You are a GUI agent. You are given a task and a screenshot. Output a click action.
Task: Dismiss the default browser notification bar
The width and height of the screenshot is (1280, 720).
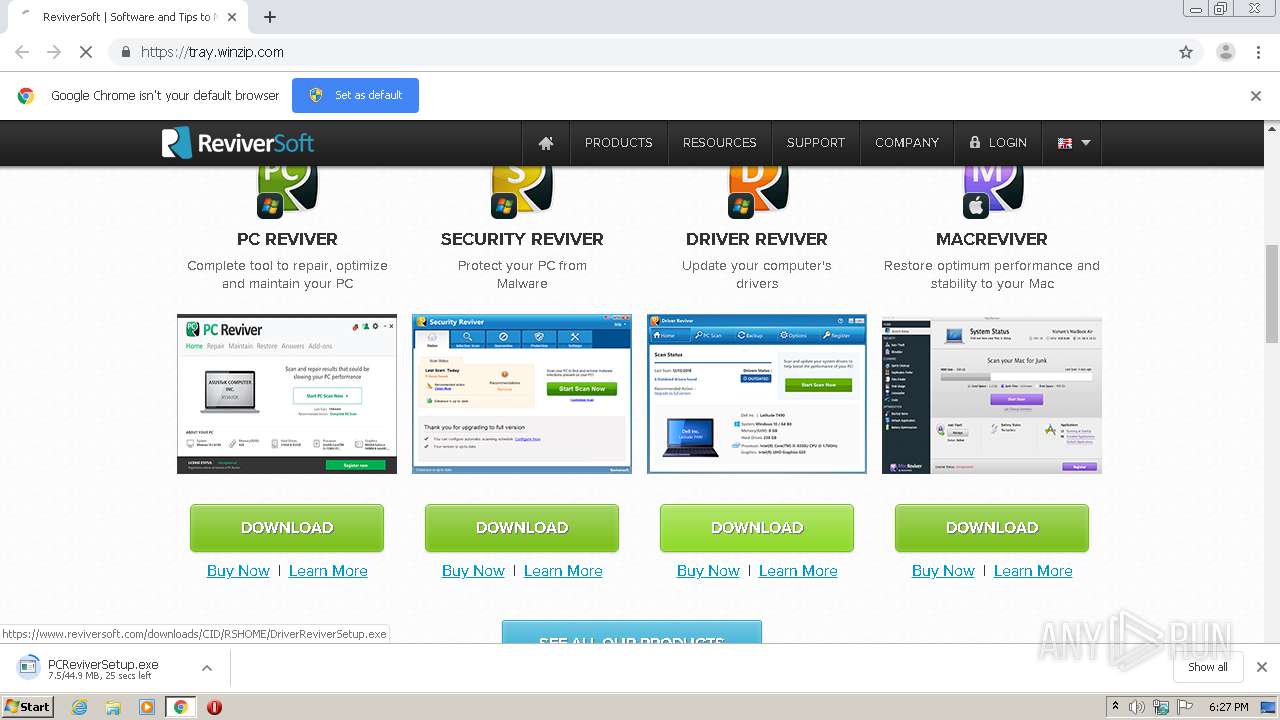[1256, 96]
